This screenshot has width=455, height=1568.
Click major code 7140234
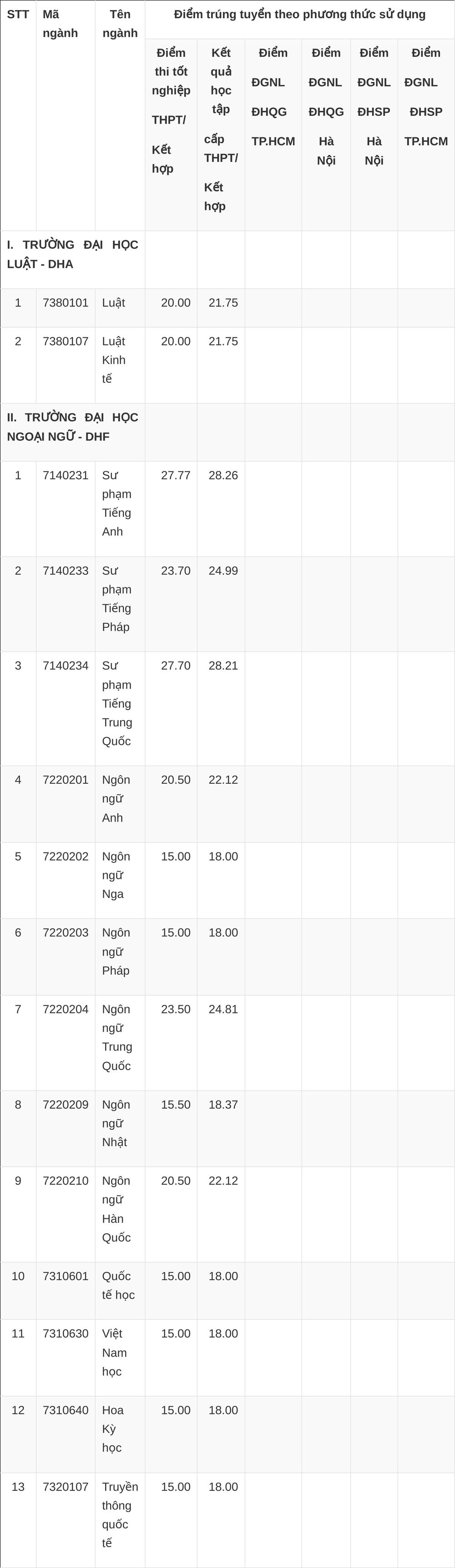[66, 666]
